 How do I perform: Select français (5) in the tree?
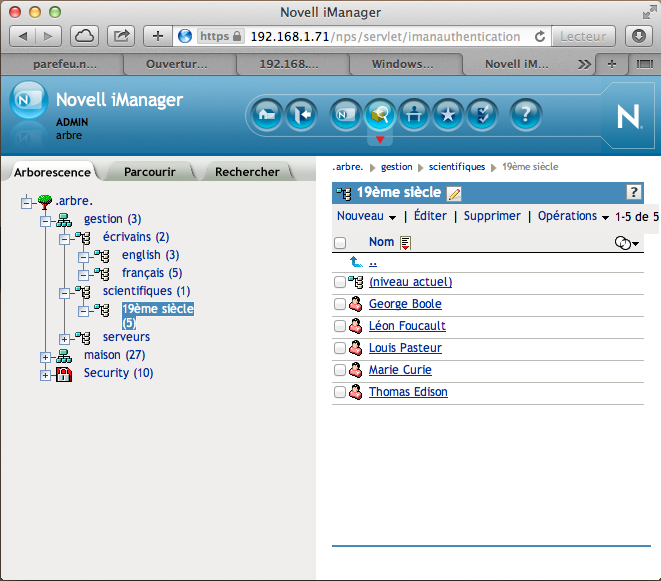tap(152, 273)
